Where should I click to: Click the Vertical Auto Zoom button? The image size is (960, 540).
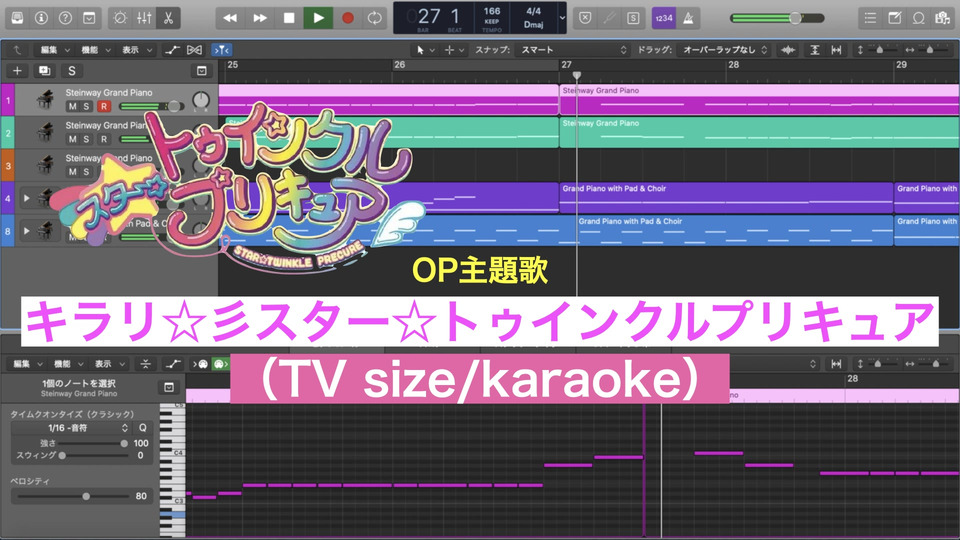tap(815, 50)
